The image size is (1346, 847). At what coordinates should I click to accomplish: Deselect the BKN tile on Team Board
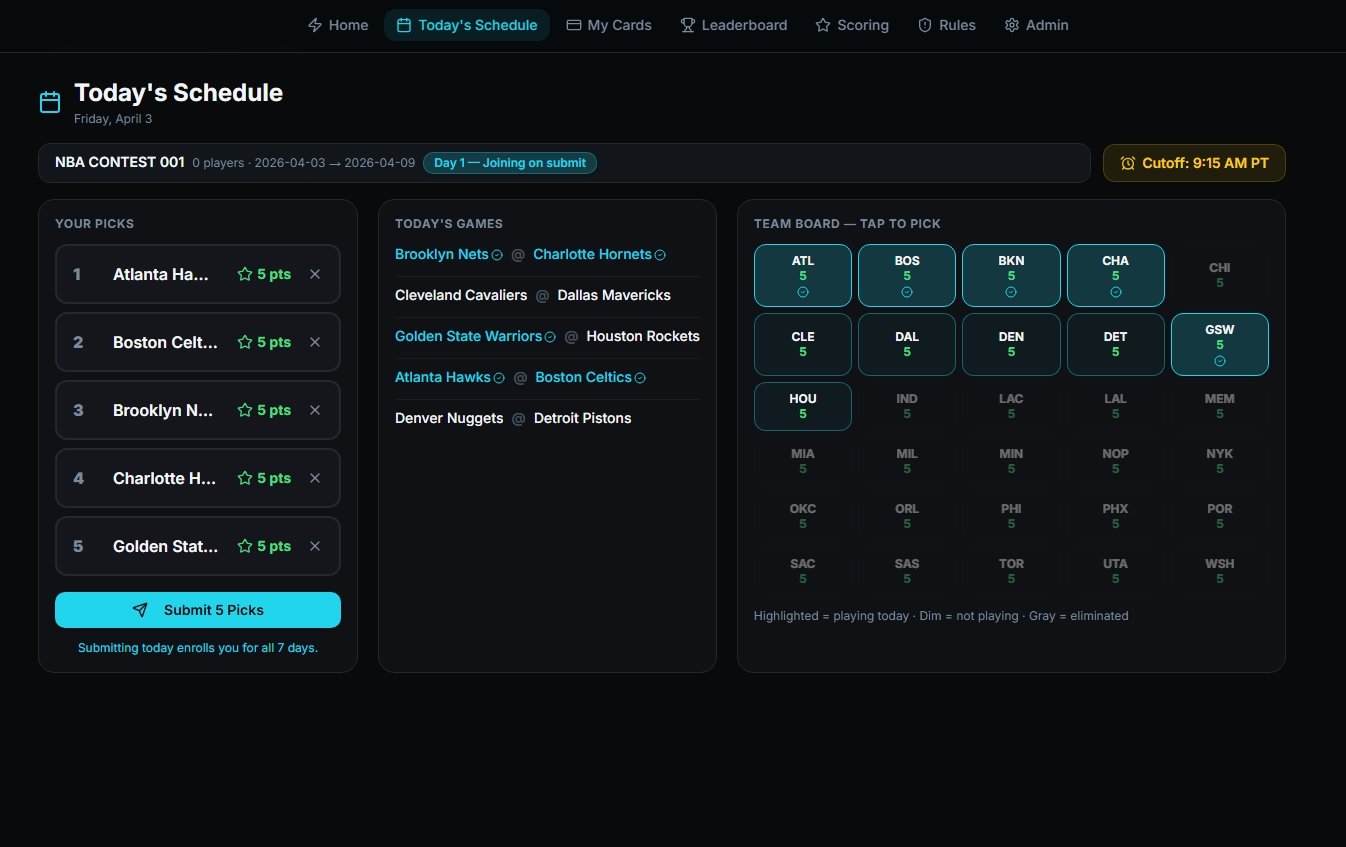tap(1010, 275)
